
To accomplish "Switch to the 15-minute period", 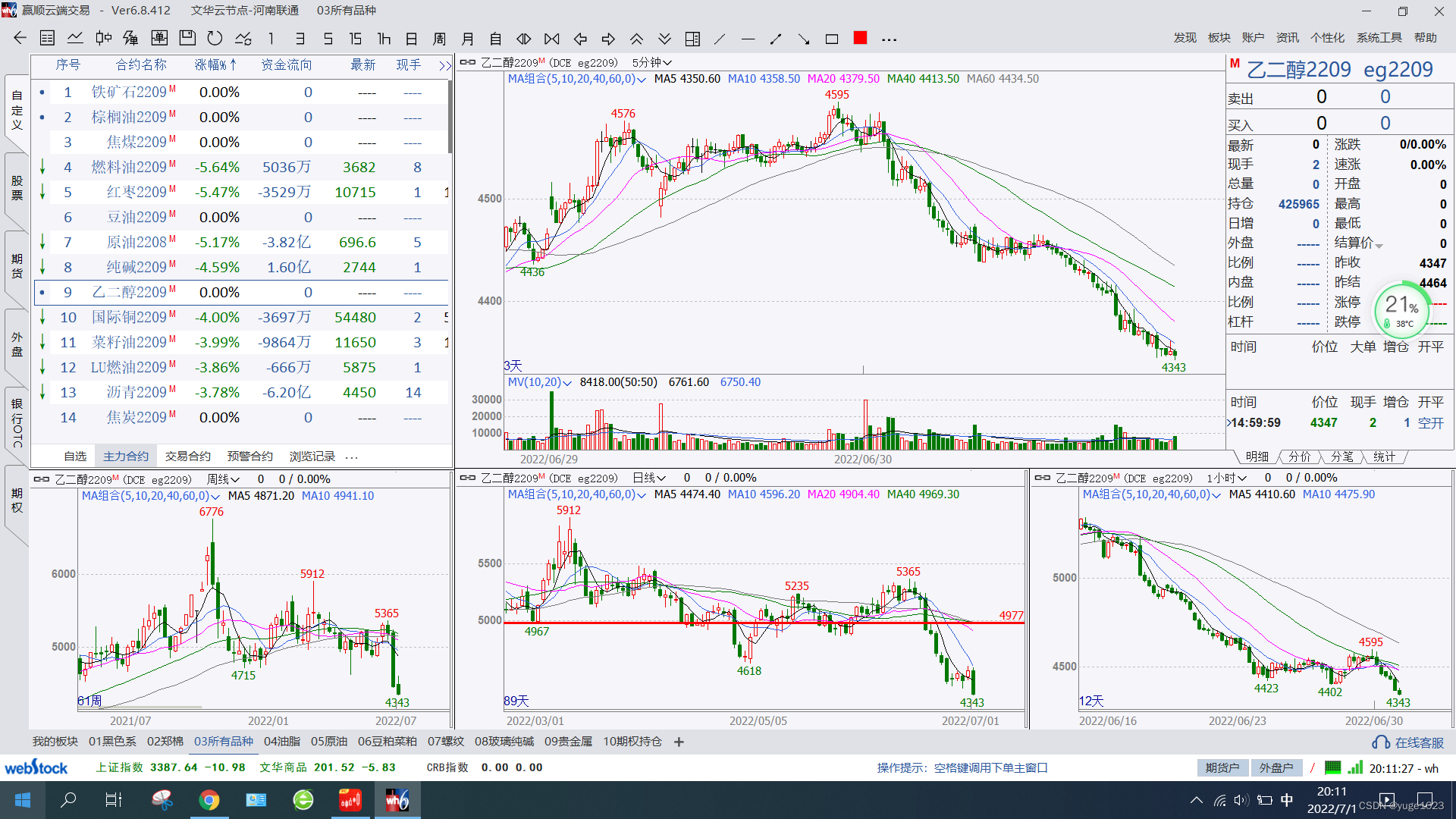I will [x=355, y=39].
